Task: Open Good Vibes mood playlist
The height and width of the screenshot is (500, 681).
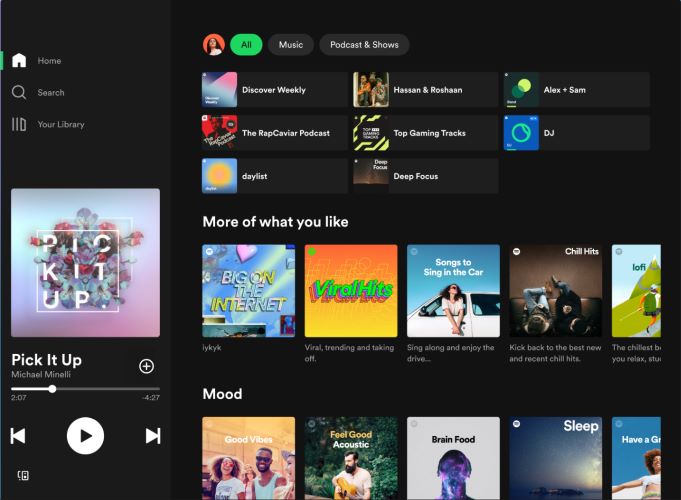Action: (248, 458)
